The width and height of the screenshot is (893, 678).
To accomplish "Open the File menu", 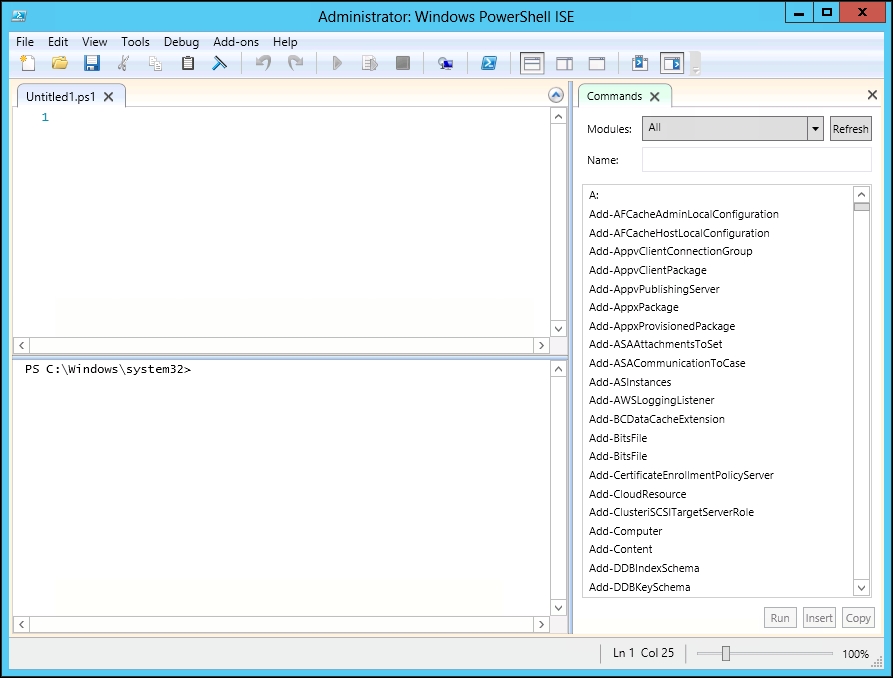I will click(x=24, y=42).
